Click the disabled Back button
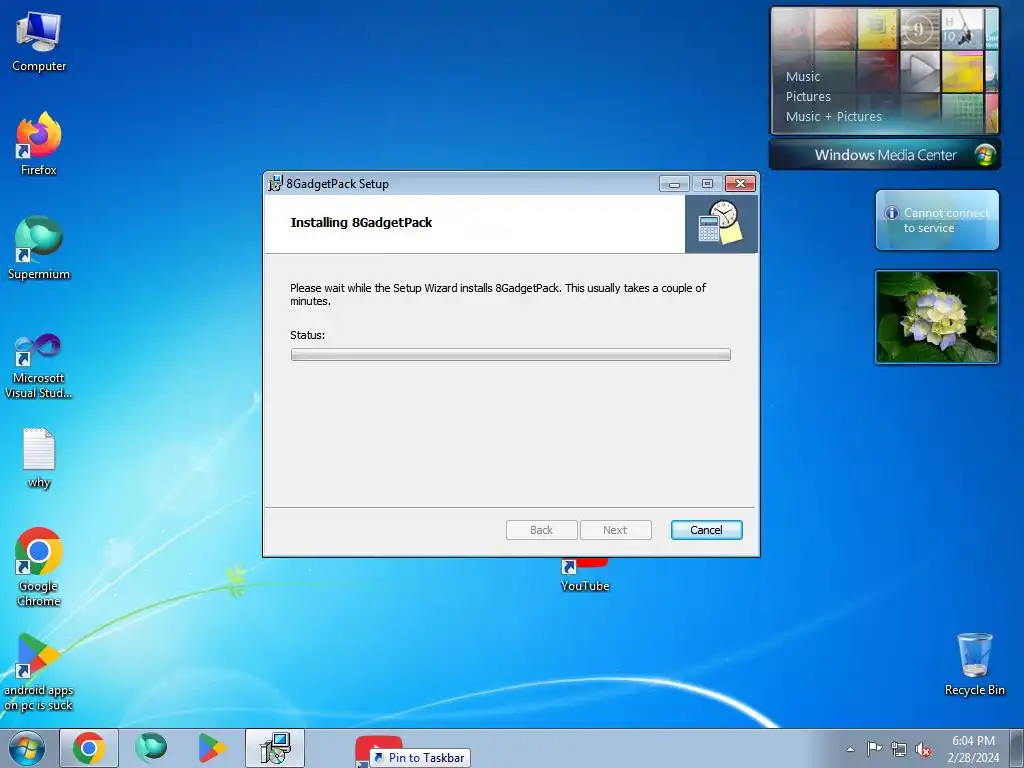Screen dimensions: 1024x768 pyautogui.click(x=541, y=530)
